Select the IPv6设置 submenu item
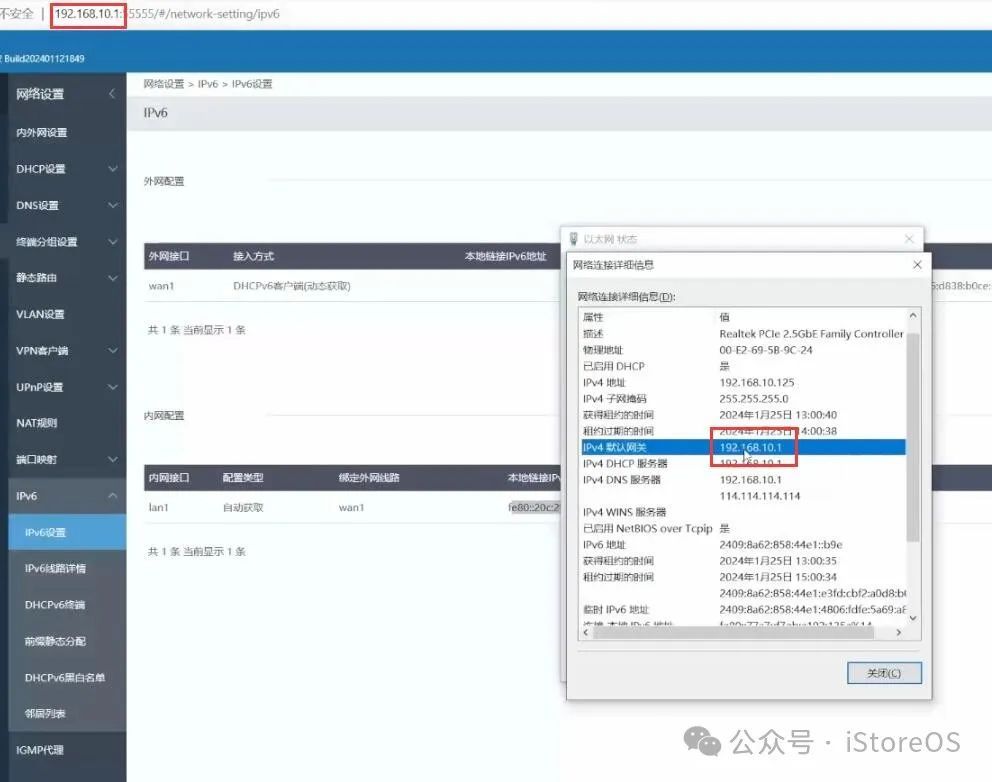 pyautogui.click(x=67, y=532)
